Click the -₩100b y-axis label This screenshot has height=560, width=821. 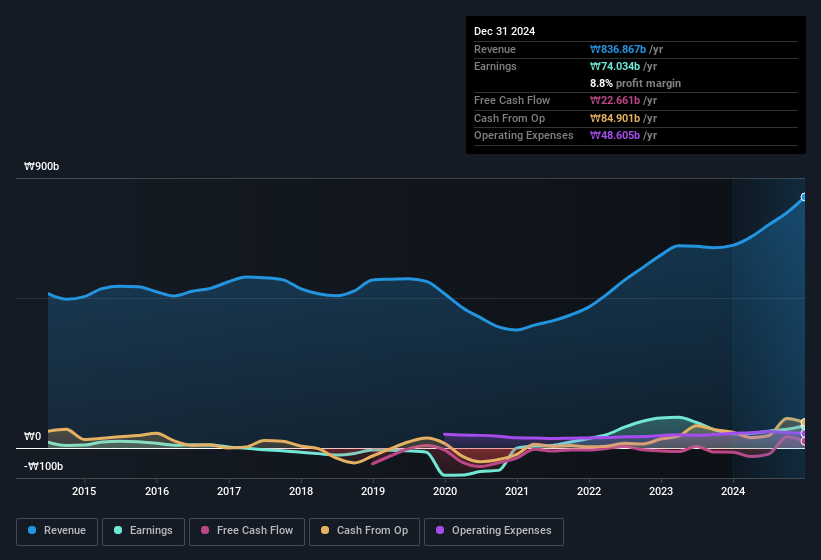(x=43, y=466)
